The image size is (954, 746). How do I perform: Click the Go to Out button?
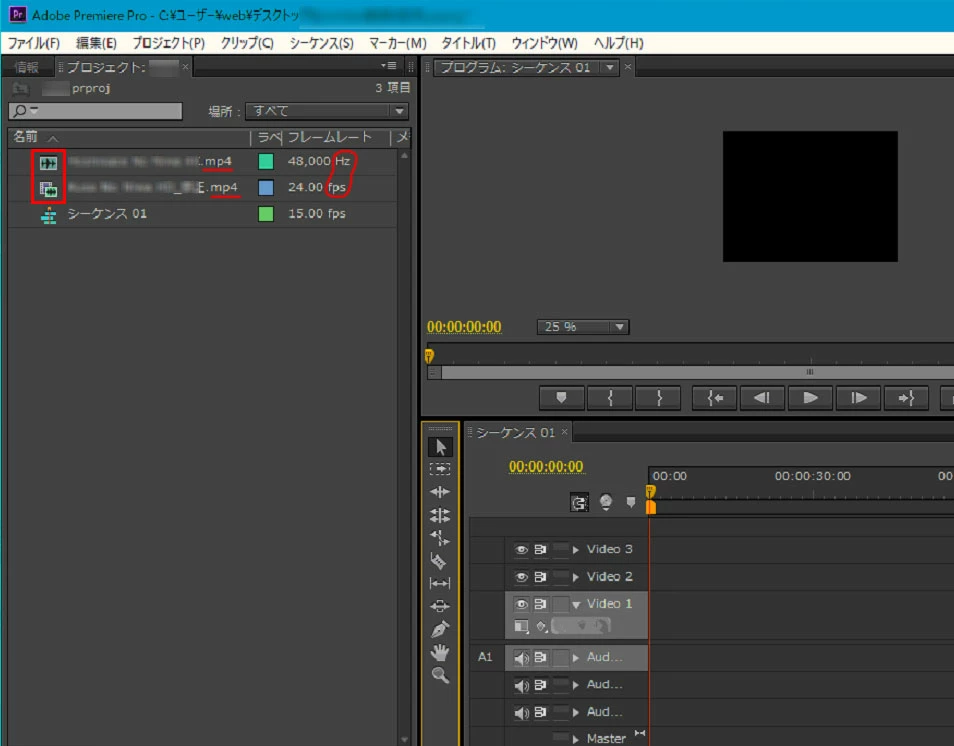(x=907, y=398)
